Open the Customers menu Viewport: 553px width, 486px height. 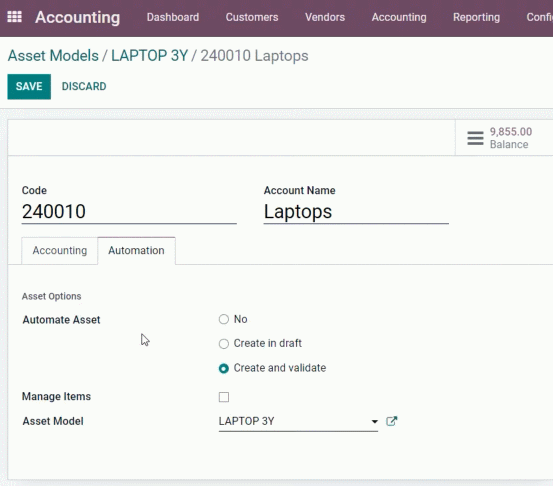click(x=252, y=17)
